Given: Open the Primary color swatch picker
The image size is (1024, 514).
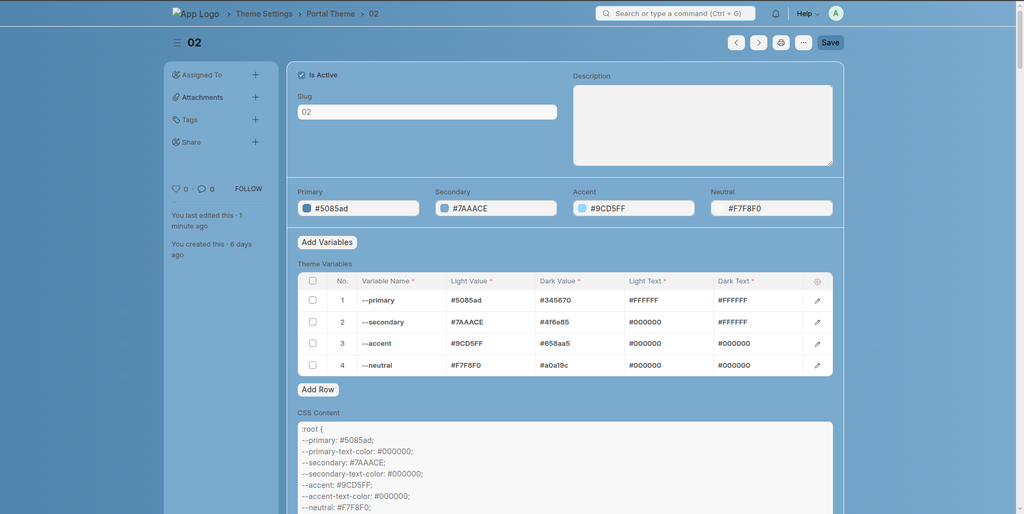Looking at the screenshot, I should pos(307,208).
